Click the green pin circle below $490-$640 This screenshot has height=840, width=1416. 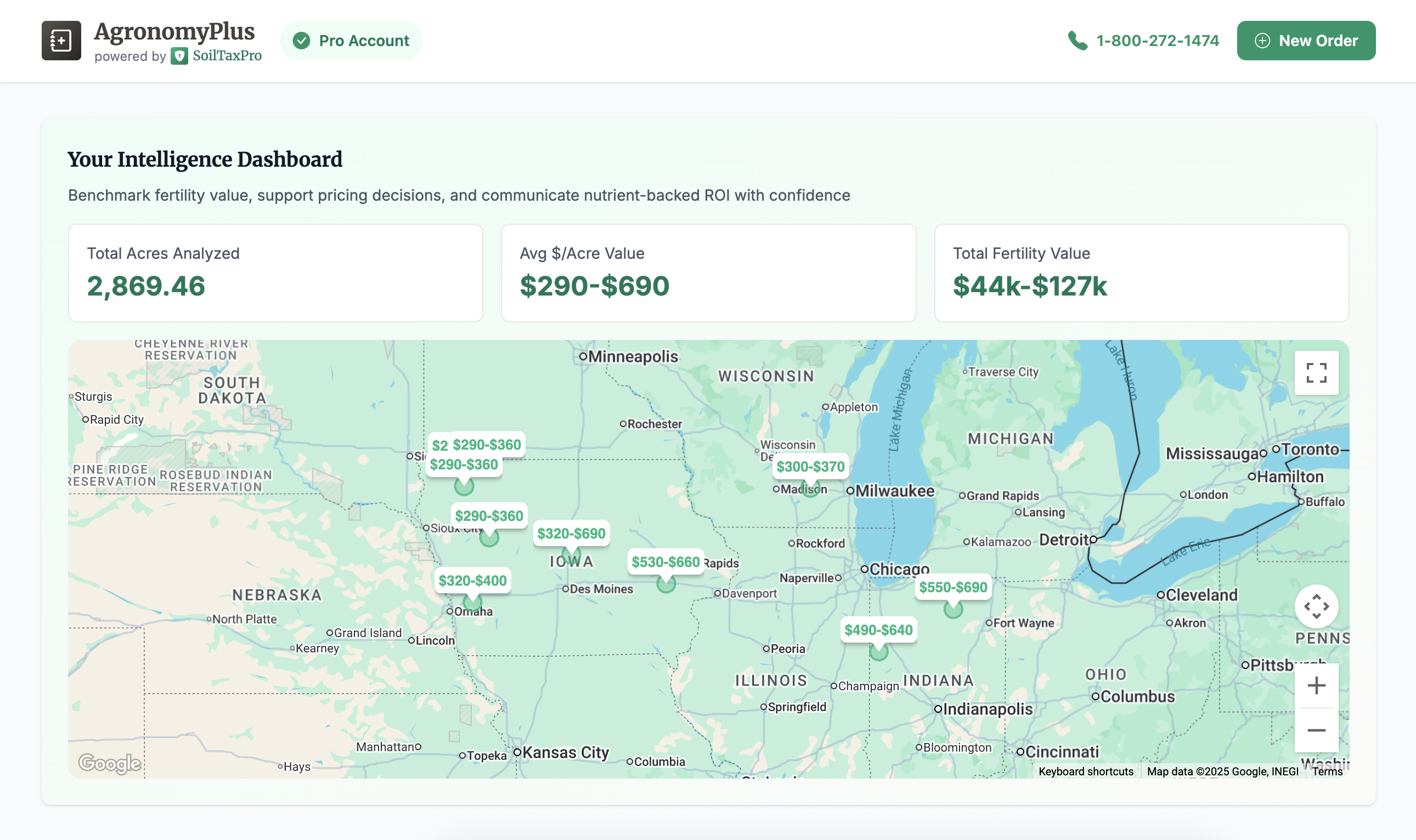pos(878,651)
